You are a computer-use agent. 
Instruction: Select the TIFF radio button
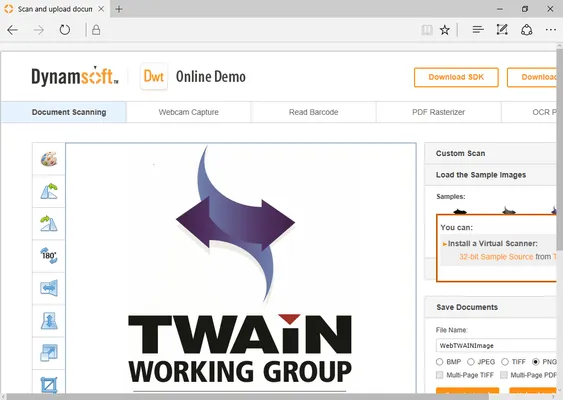pos(505,362)
